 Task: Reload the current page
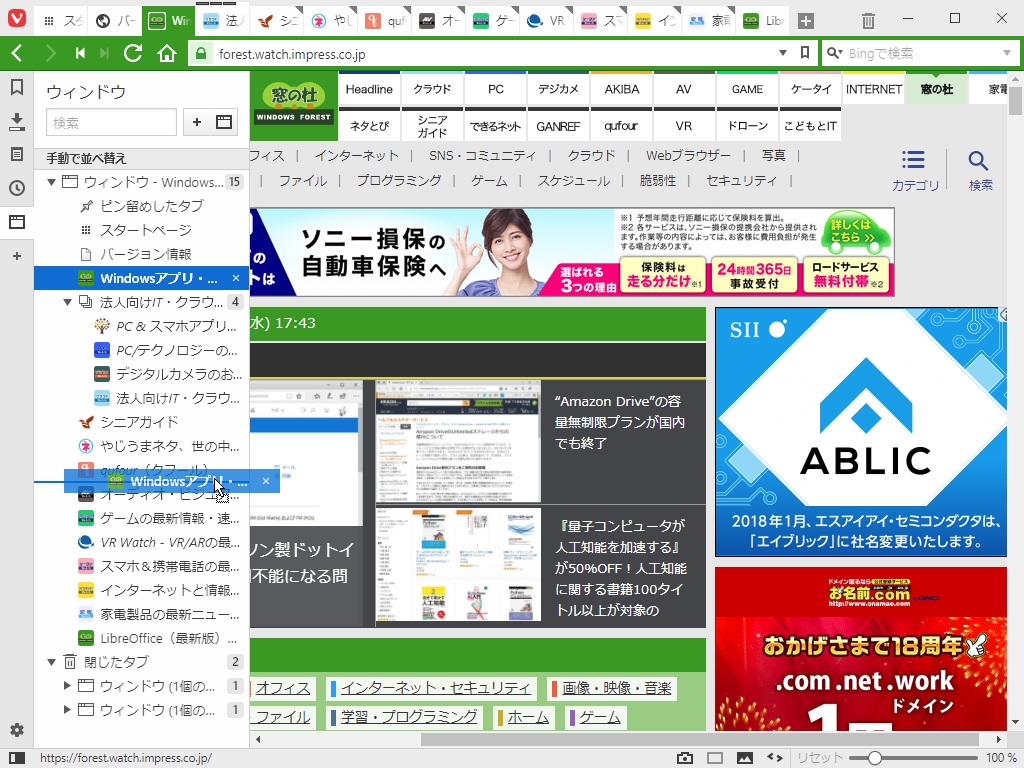[133, 53]
